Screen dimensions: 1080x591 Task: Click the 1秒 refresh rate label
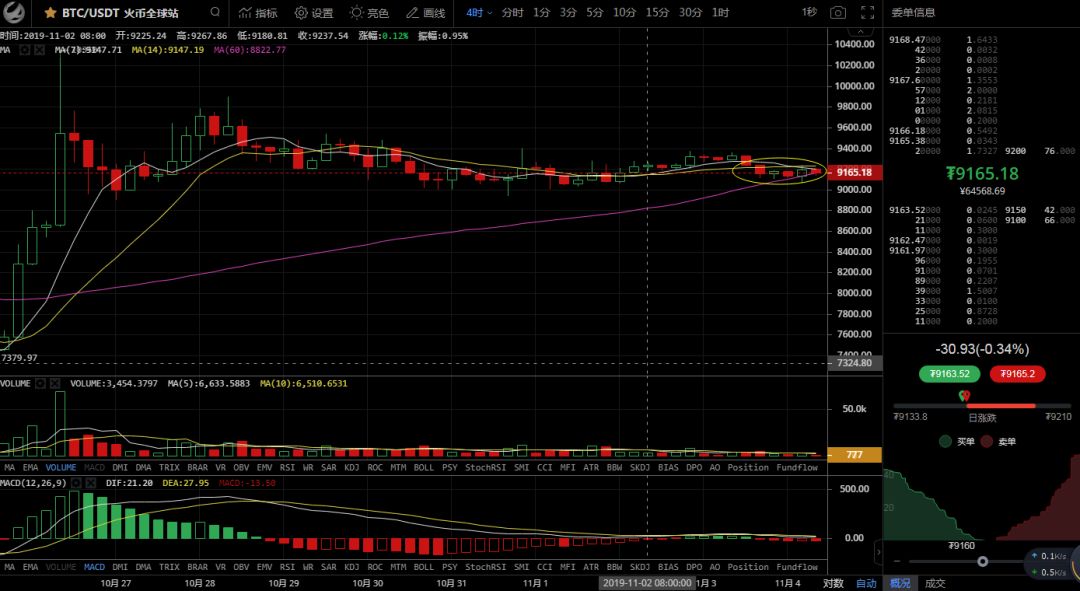pyautogui.click(x=809, y=12)
